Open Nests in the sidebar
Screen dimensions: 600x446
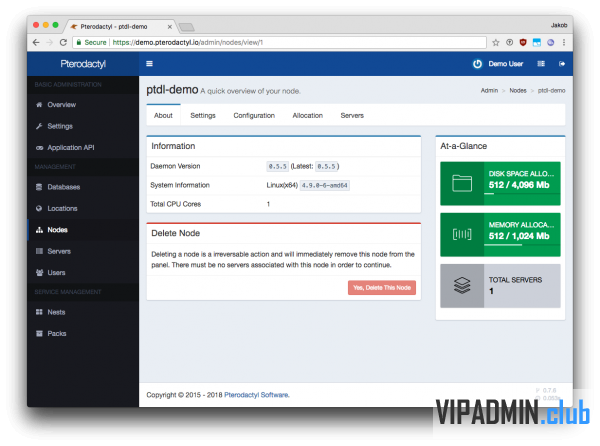click(x=83, y=312)
